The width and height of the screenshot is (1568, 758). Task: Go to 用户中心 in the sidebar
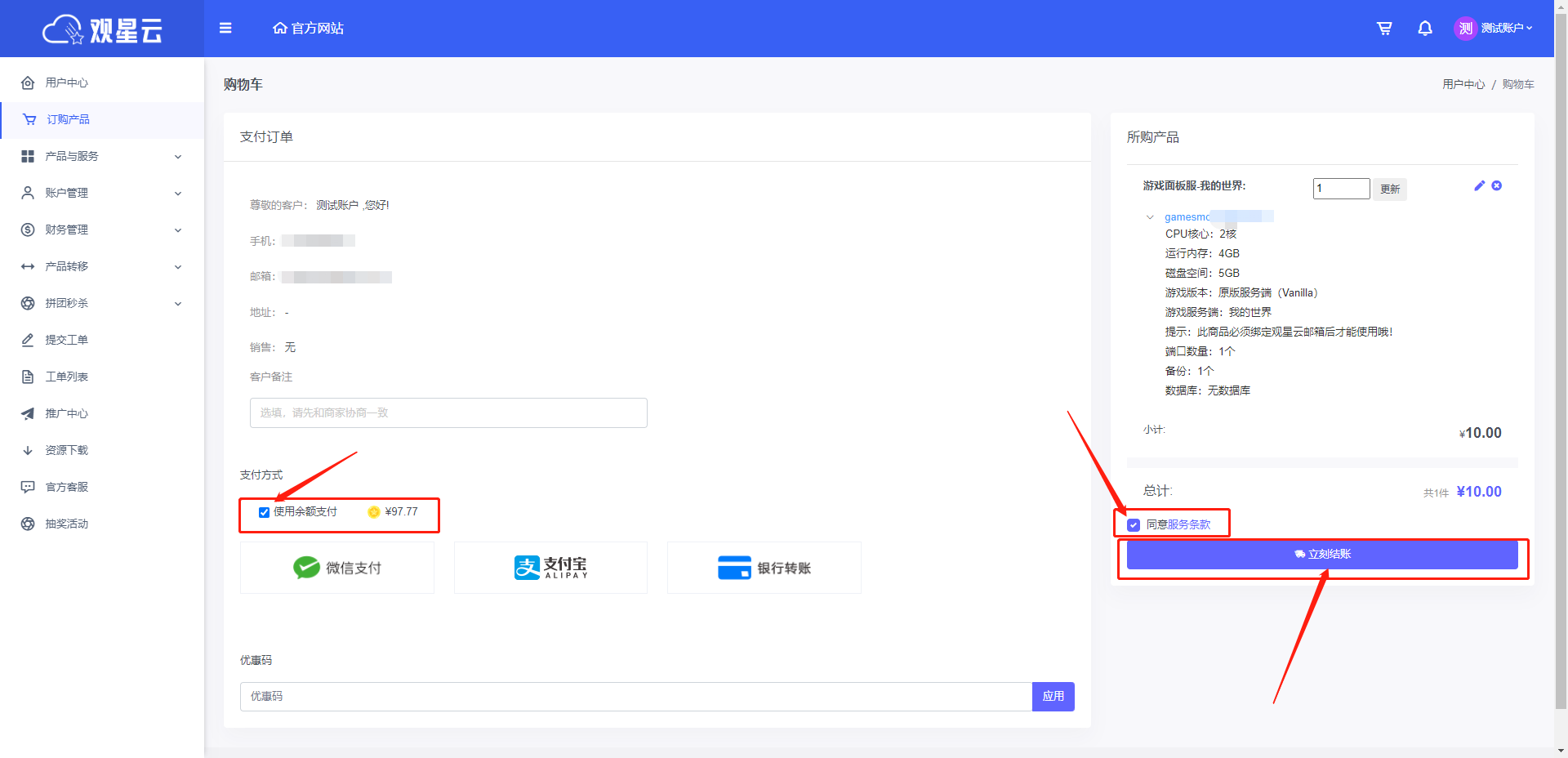pyautogui.click(x=67, y=82)
